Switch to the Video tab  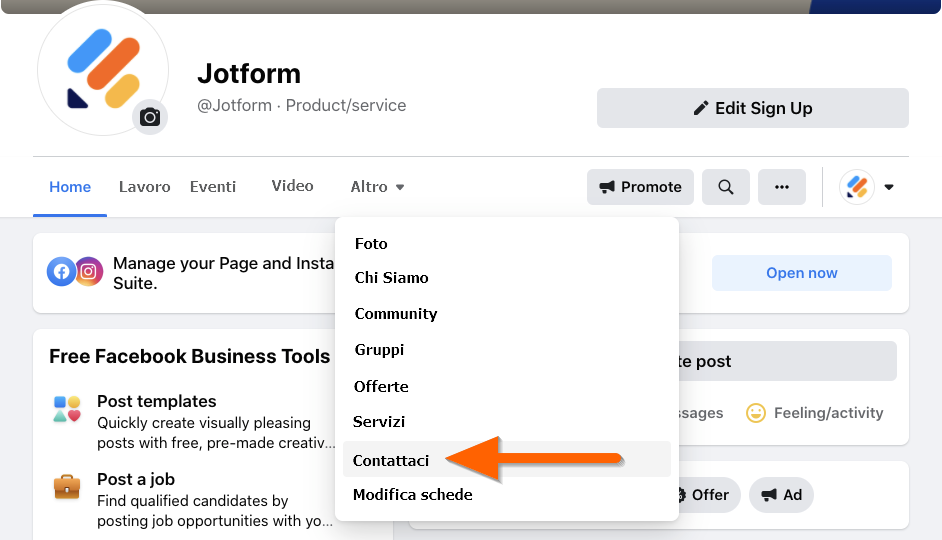point(292,186)
